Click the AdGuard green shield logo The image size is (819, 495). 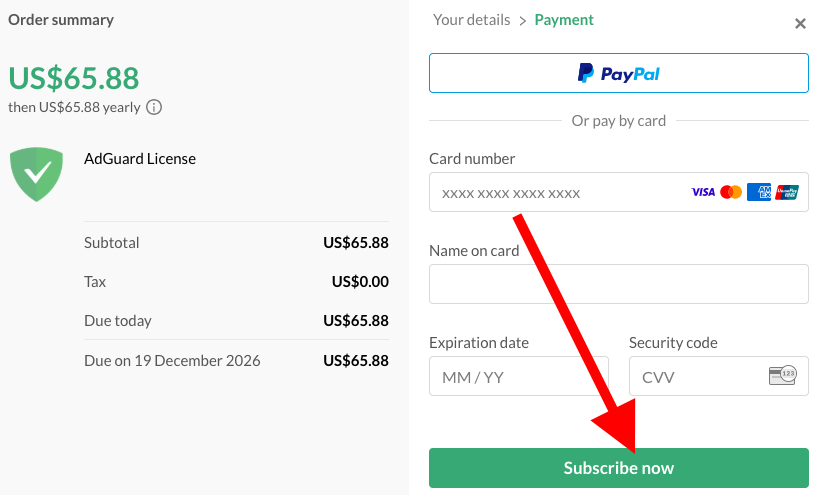tap(37, 173)
